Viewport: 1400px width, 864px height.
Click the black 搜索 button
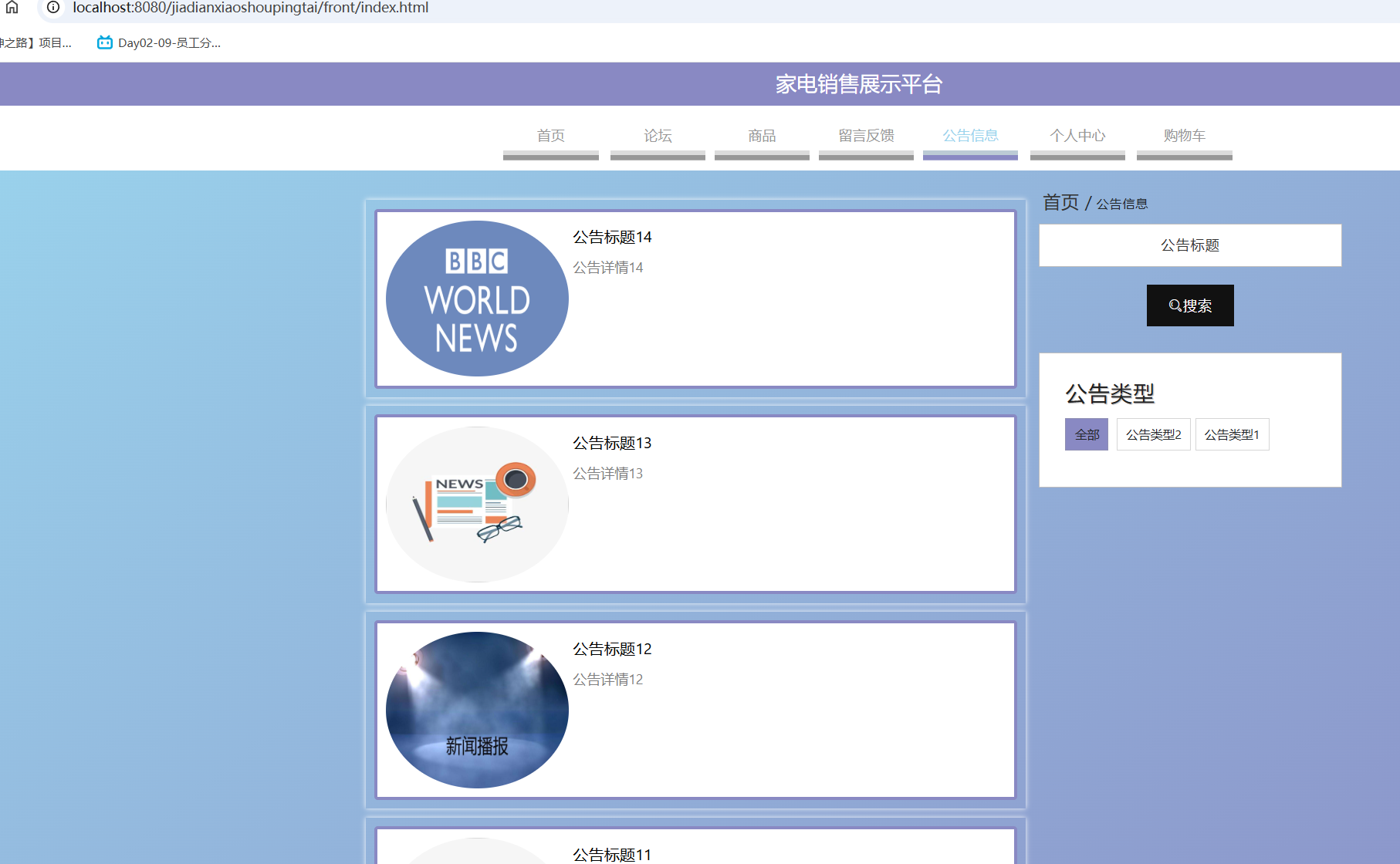tap(1190, 305)
